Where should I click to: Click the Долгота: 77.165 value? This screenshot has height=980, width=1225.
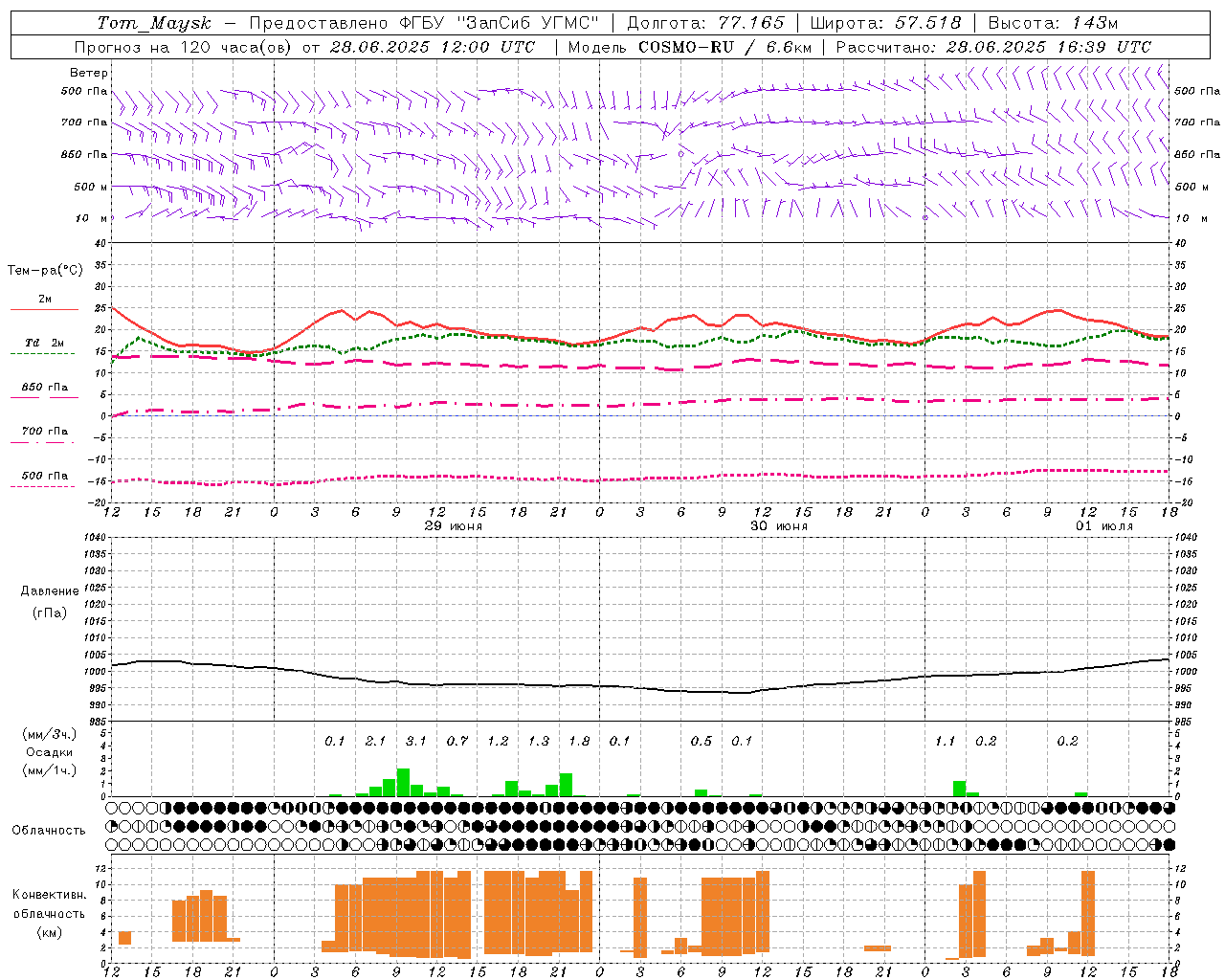tap(705, 23)
